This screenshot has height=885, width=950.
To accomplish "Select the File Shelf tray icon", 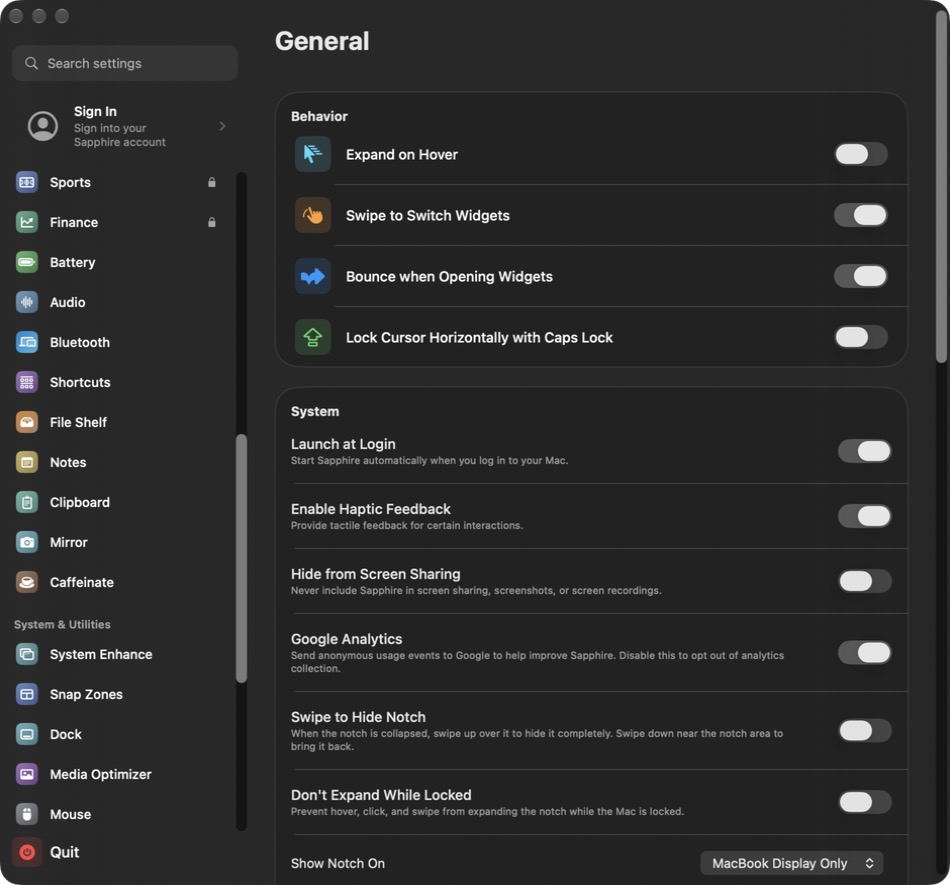I will tap(27, 422).
